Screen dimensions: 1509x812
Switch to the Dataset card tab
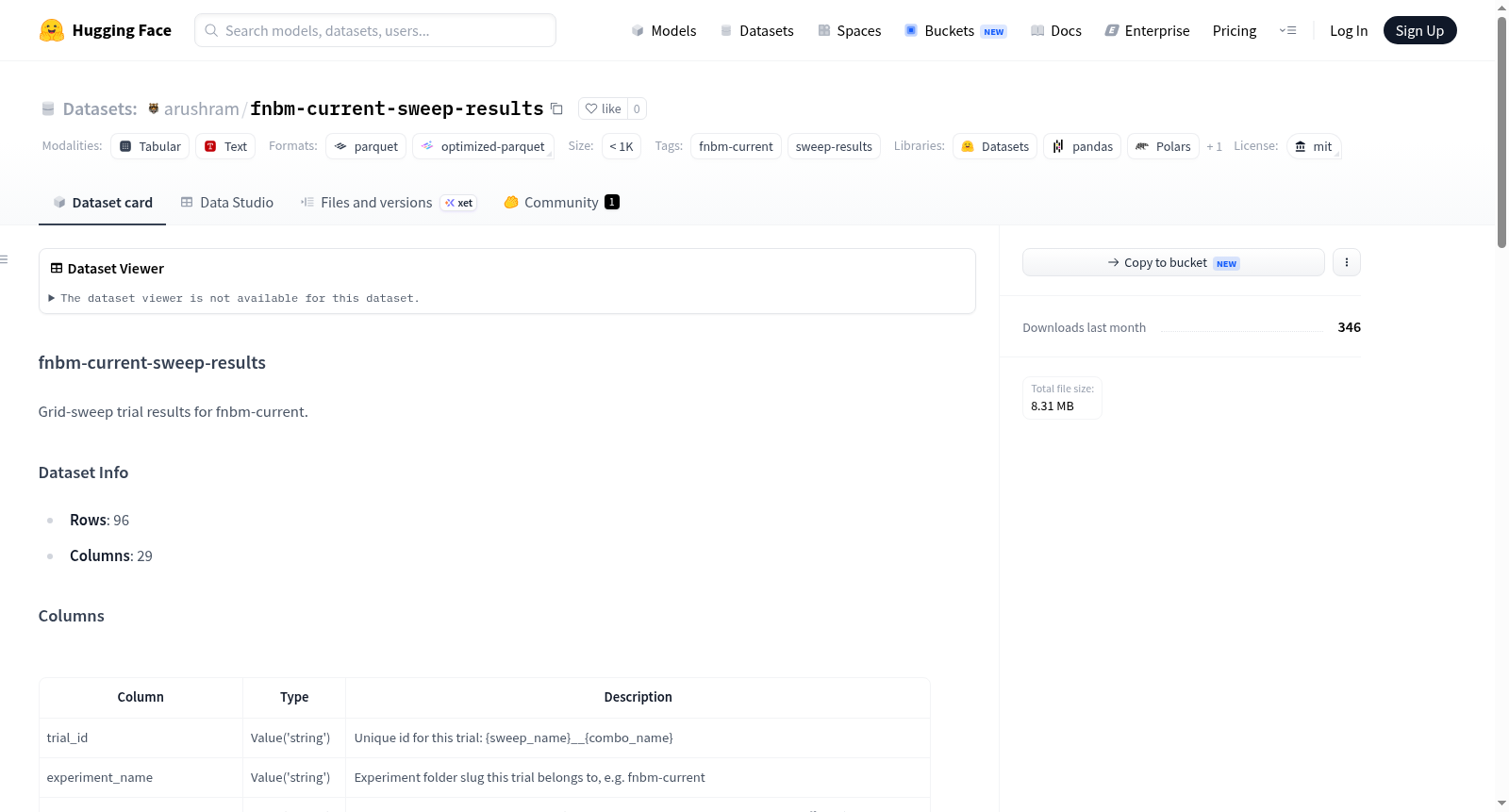[x=102, y=203]
